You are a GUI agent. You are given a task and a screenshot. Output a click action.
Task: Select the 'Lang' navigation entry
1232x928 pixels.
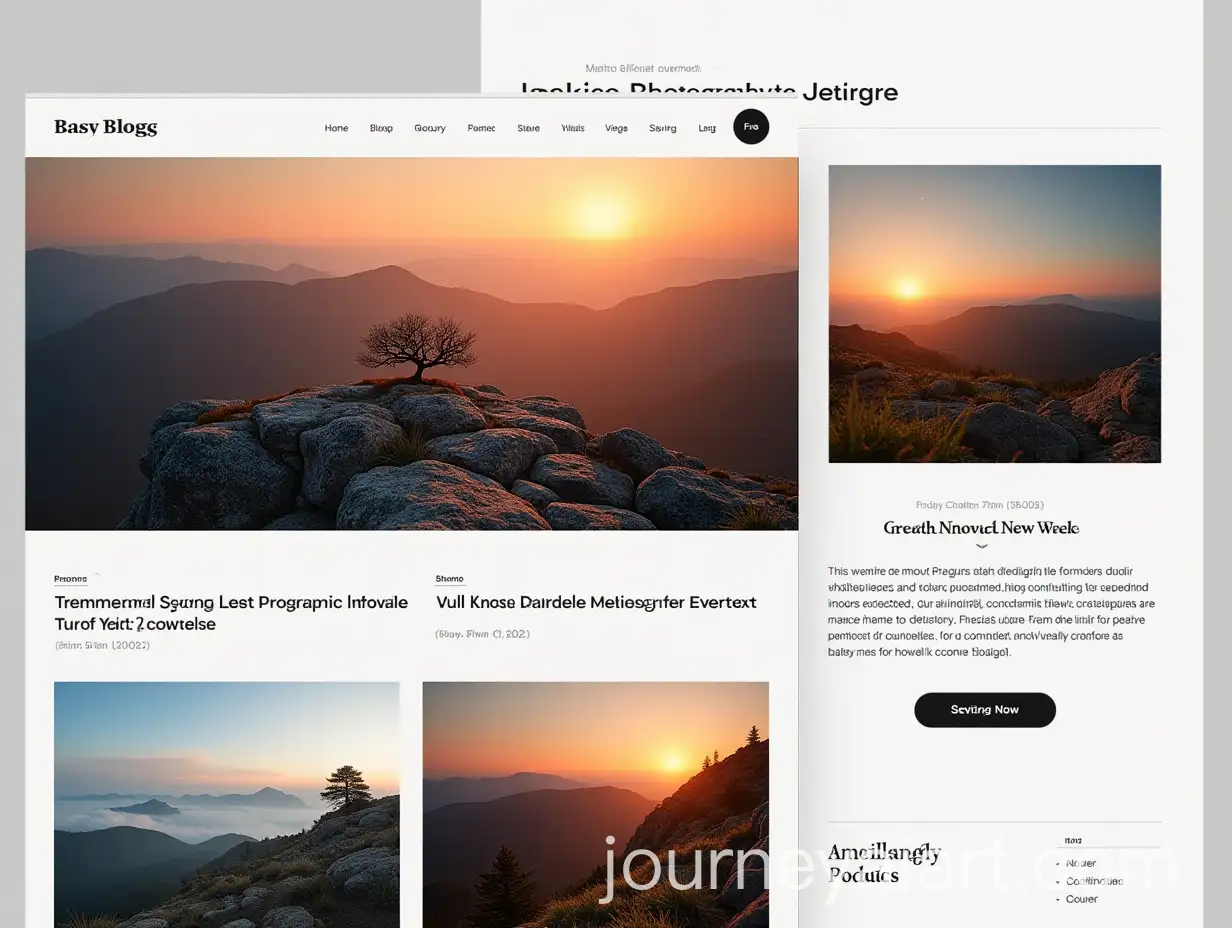(x=707, y=128)
